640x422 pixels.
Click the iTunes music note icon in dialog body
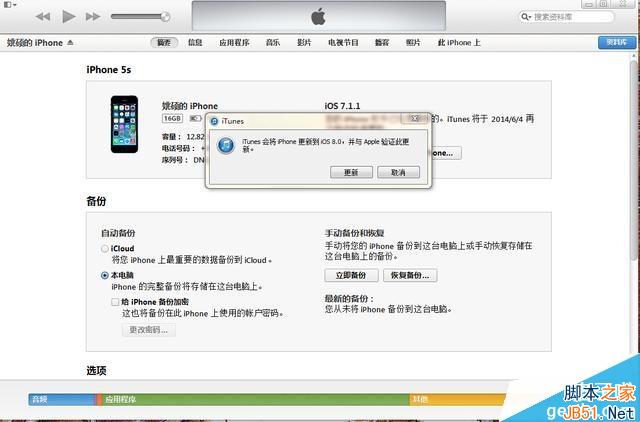pos(226,146)
